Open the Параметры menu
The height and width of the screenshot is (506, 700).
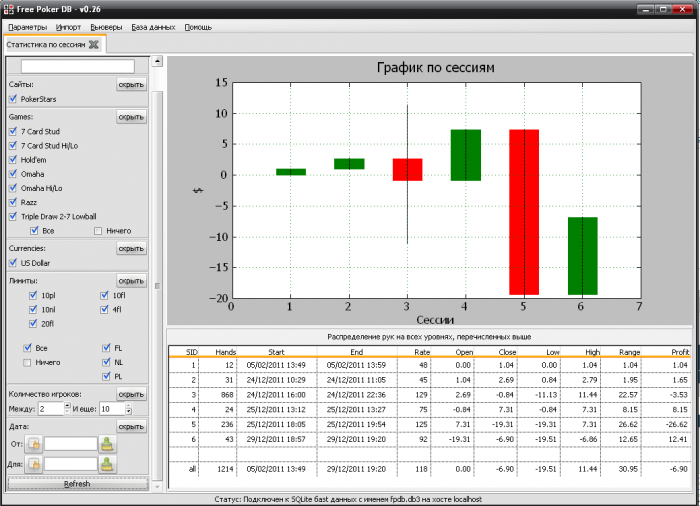[27, 27]
